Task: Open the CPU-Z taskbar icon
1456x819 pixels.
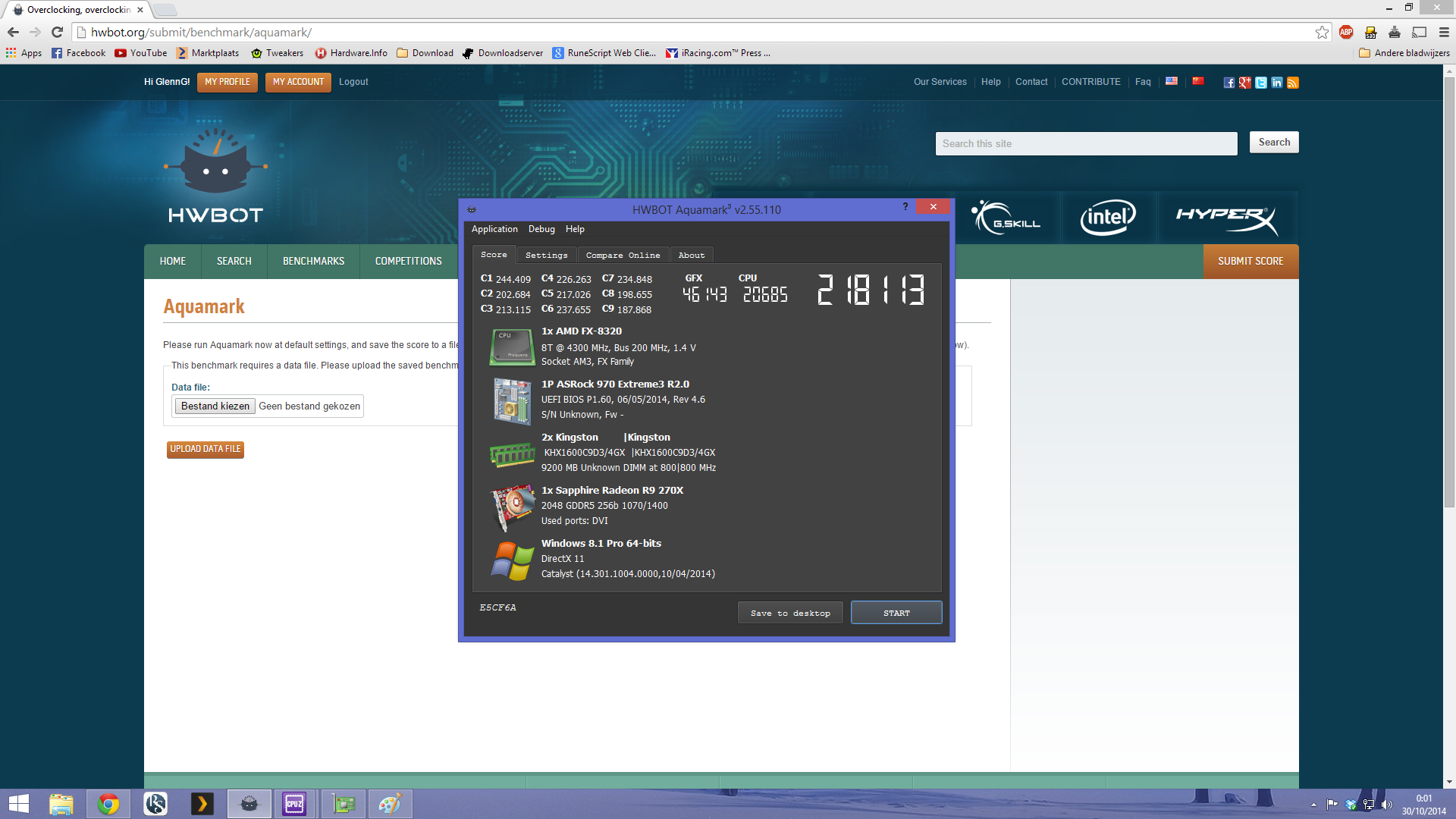Action: [294, 804]
